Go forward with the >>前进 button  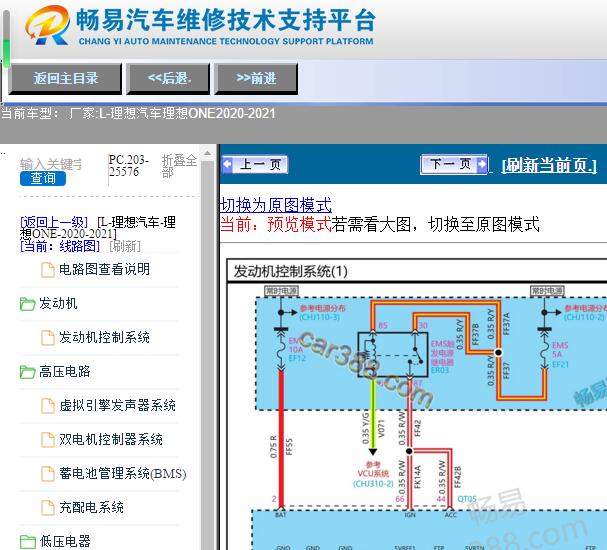coord(256,79)
